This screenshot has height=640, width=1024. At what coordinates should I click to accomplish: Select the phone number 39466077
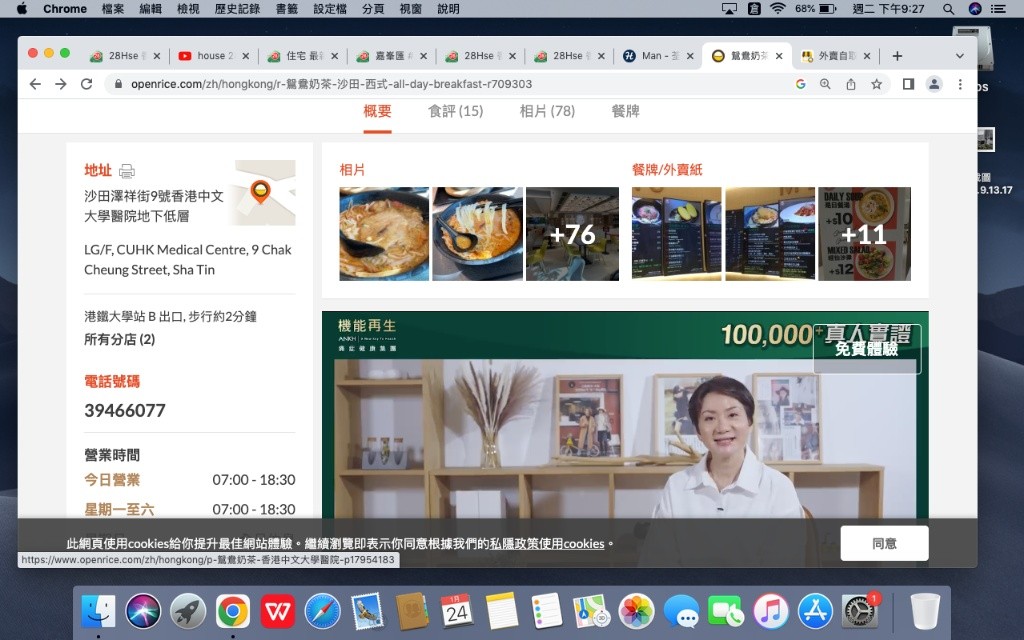[125, 410]
